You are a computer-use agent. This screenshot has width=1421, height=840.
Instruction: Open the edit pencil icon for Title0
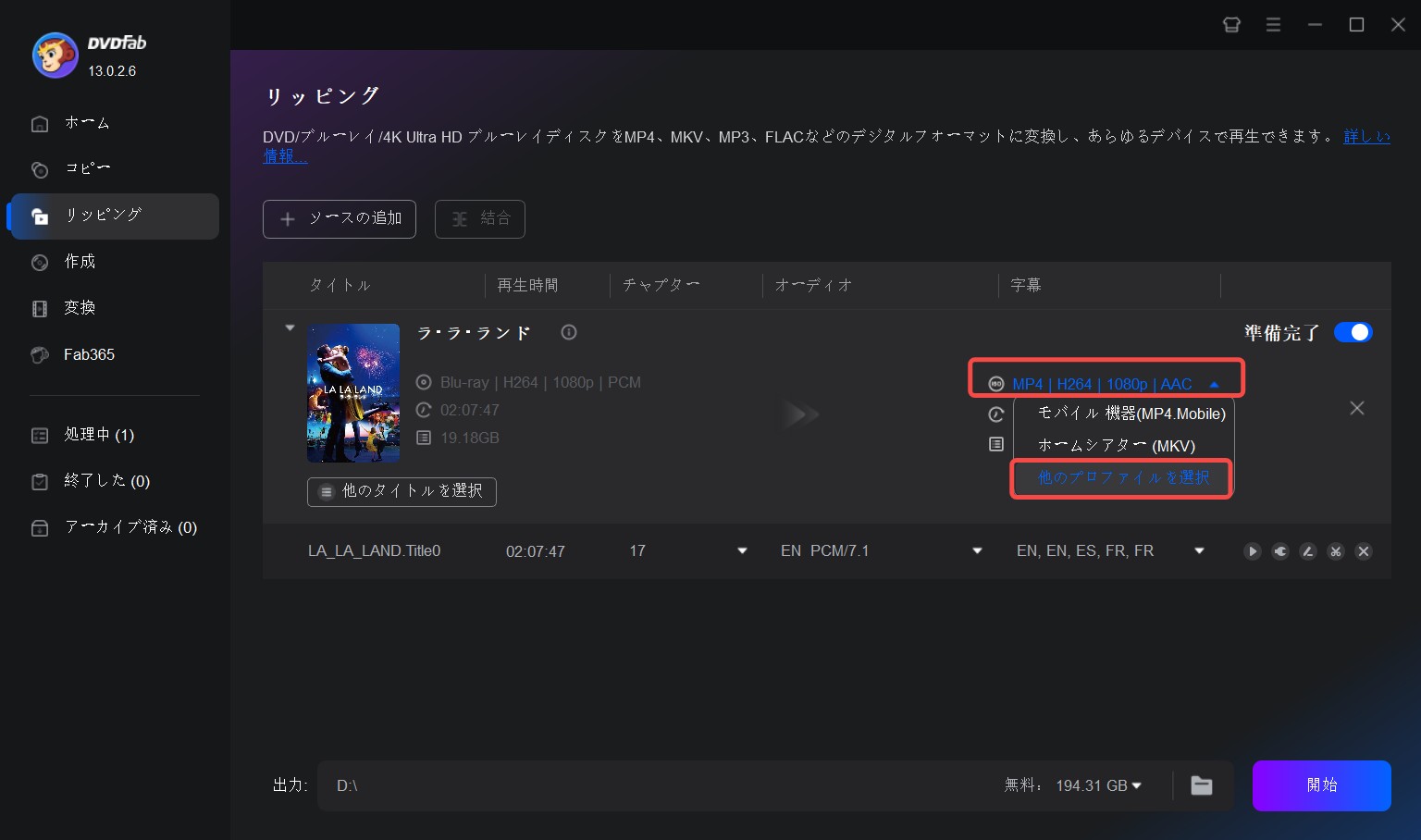[1308, 551]
